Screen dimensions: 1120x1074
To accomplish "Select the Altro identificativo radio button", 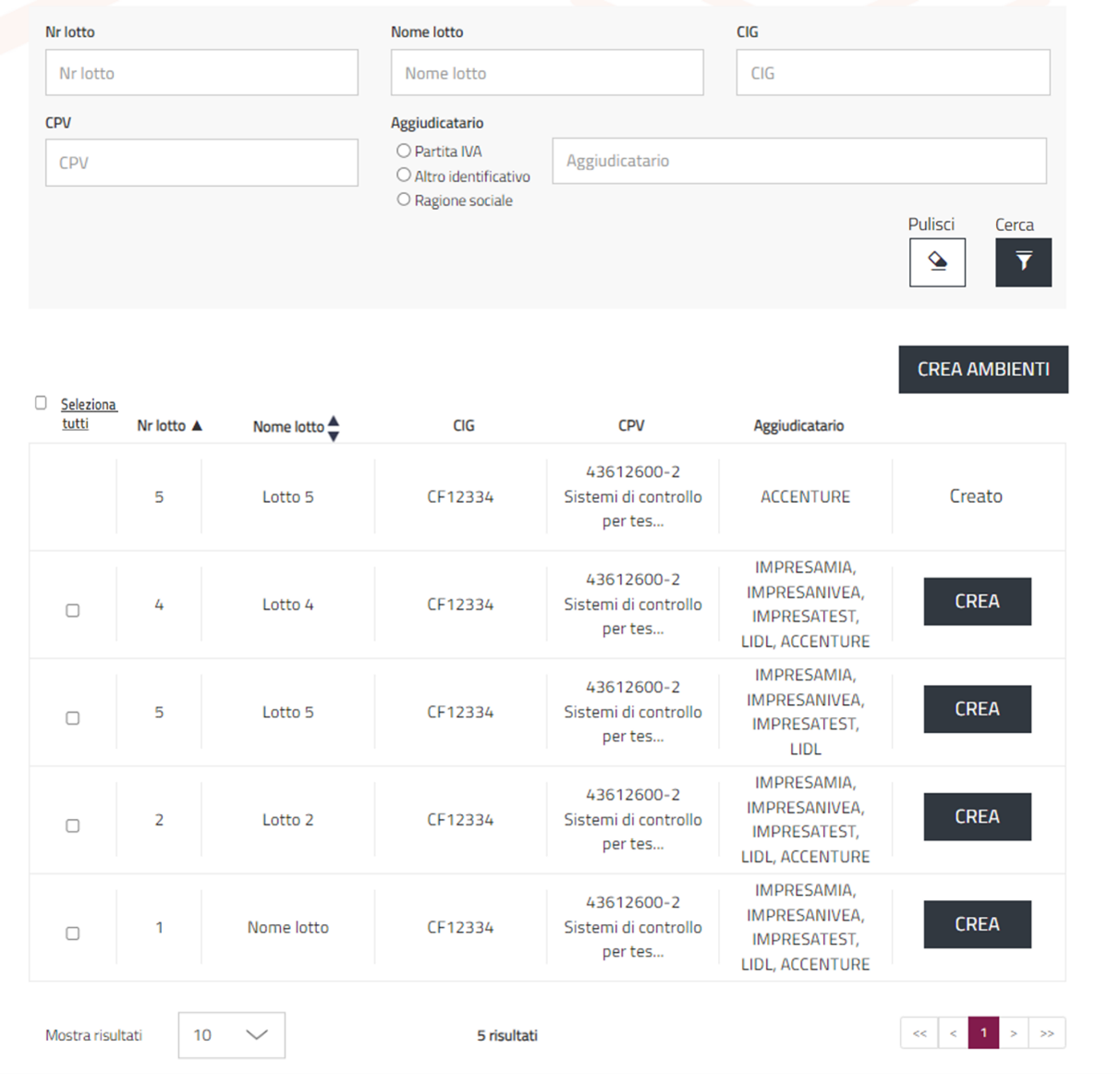I will (x=404, y=175).
